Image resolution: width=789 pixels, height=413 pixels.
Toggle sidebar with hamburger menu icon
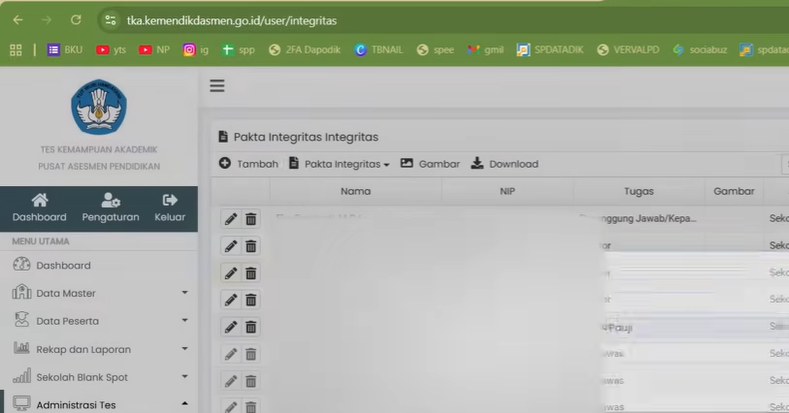pyautogui.click(x=217, y=86)
